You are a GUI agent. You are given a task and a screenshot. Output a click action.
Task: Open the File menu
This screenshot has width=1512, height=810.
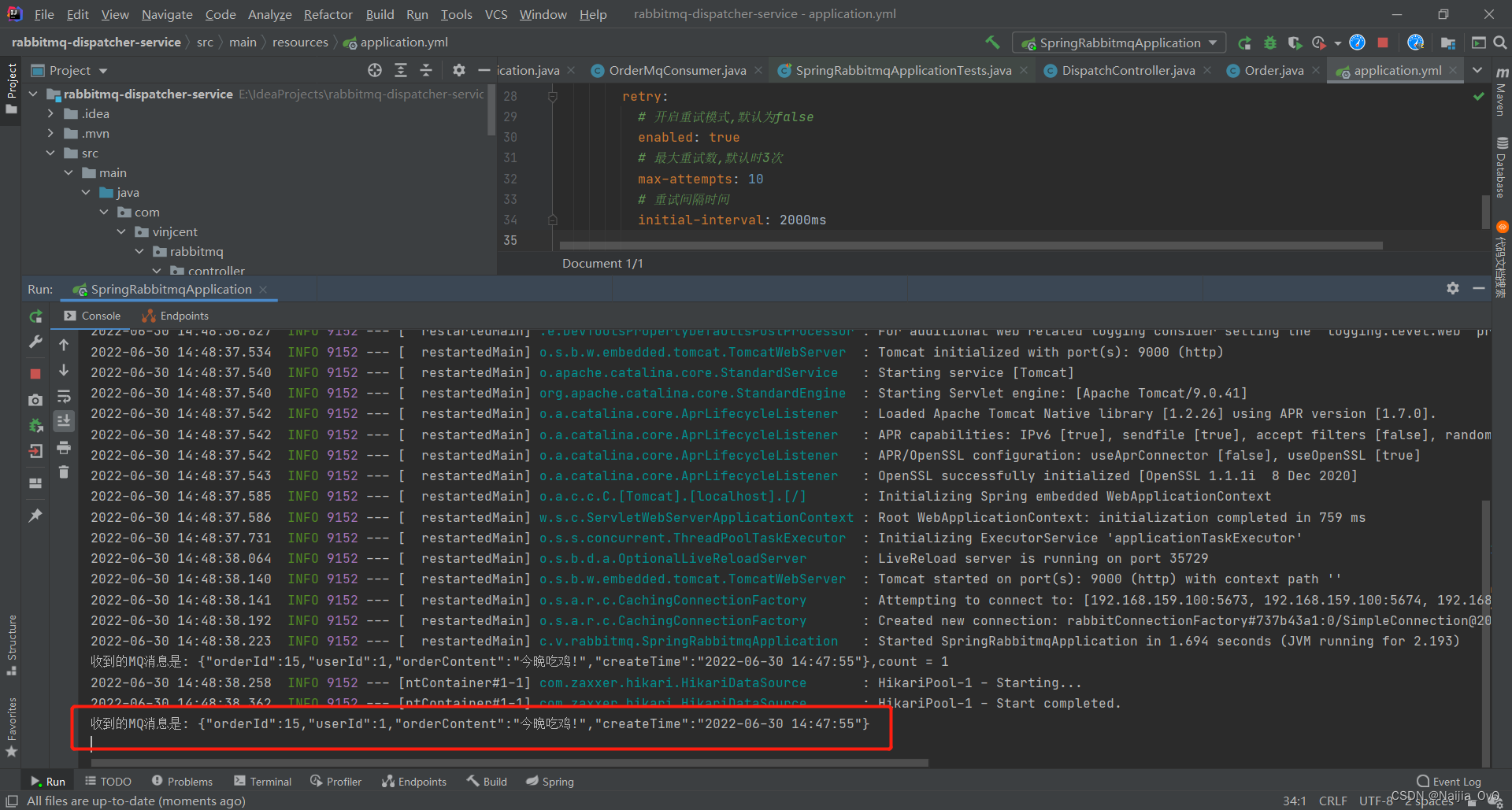pos(44,14)
